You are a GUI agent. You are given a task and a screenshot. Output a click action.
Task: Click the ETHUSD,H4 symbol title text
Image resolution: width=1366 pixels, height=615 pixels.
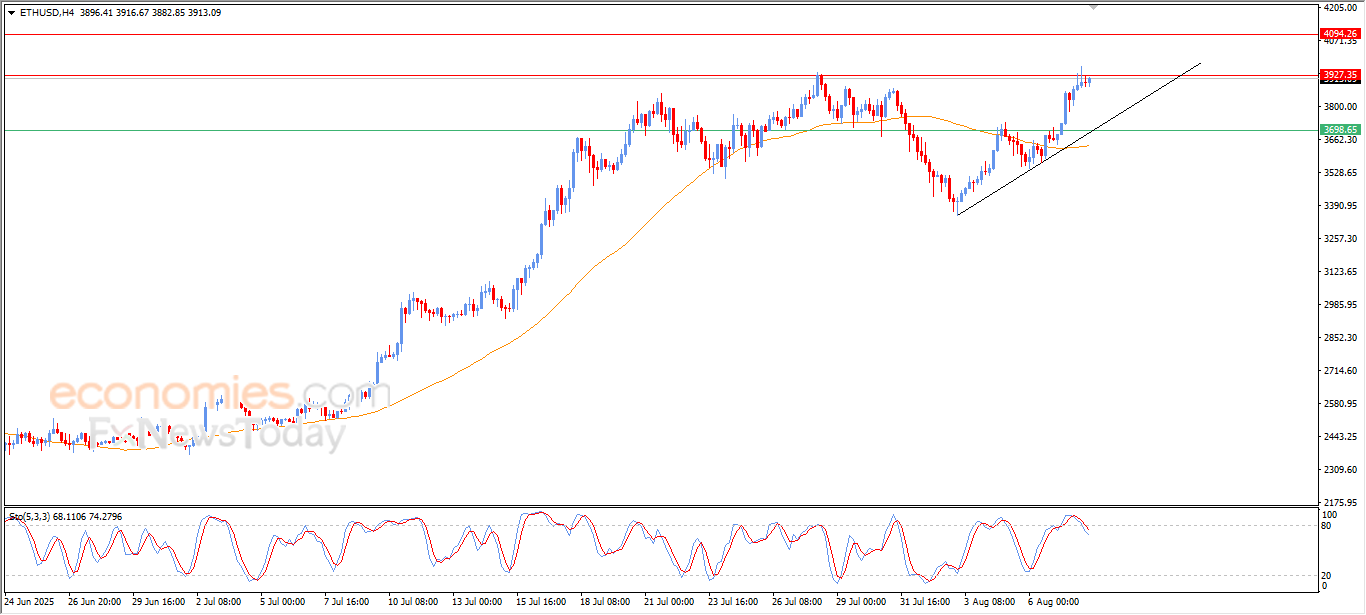point(46,13)
